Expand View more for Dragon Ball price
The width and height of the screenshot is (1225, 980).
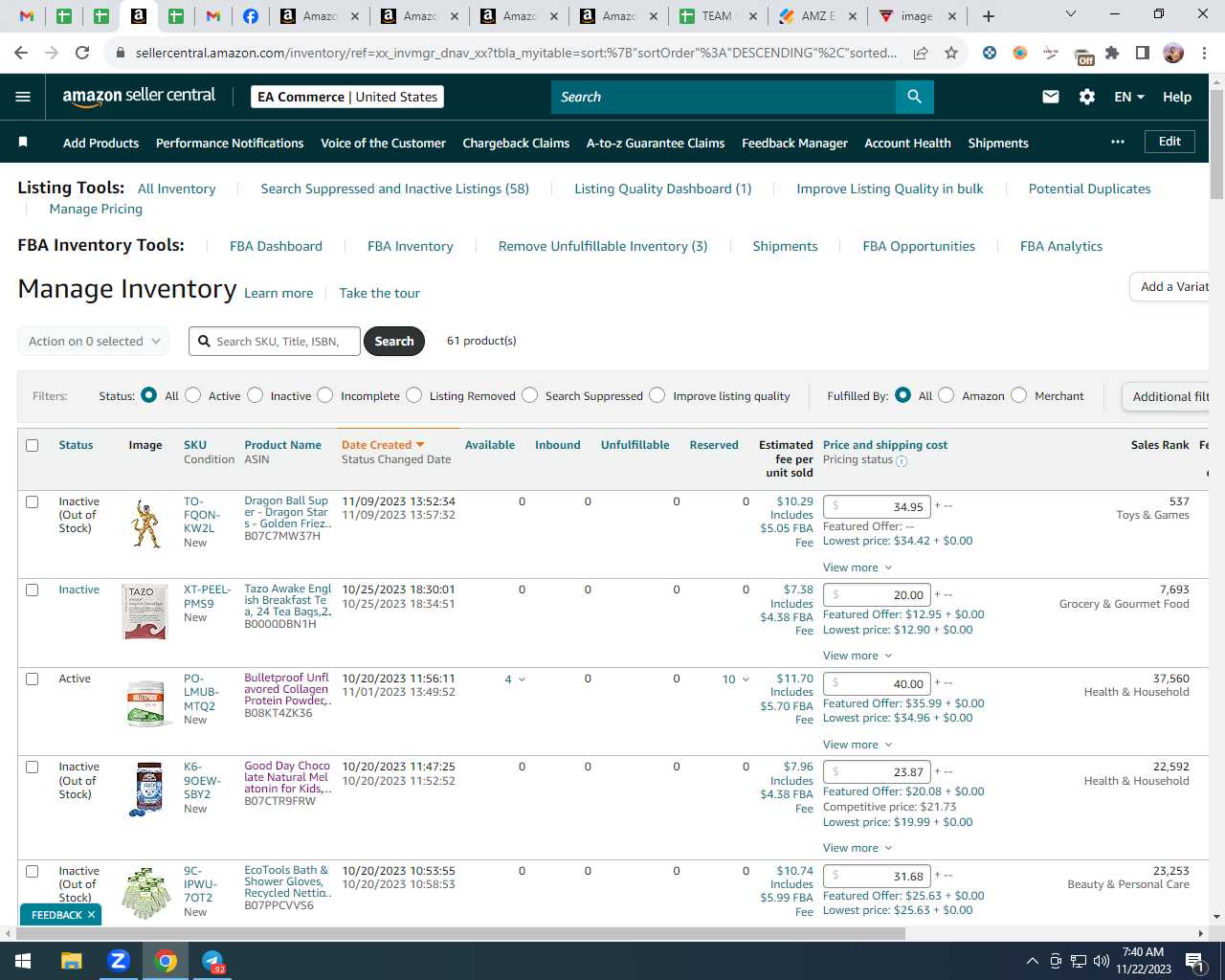point(857,568)
